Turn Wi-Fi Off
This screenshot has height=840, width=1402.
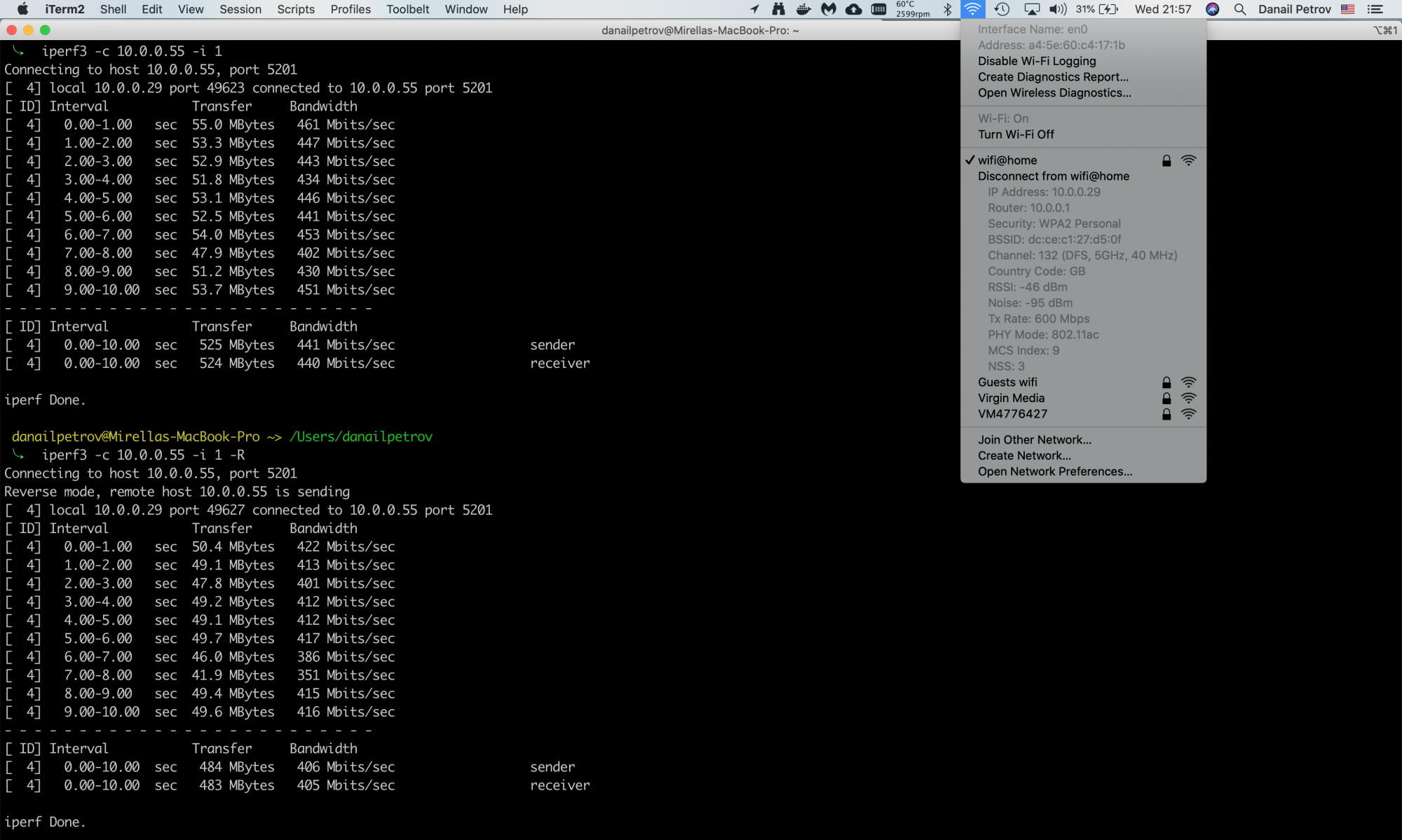tap(1015, 134)
